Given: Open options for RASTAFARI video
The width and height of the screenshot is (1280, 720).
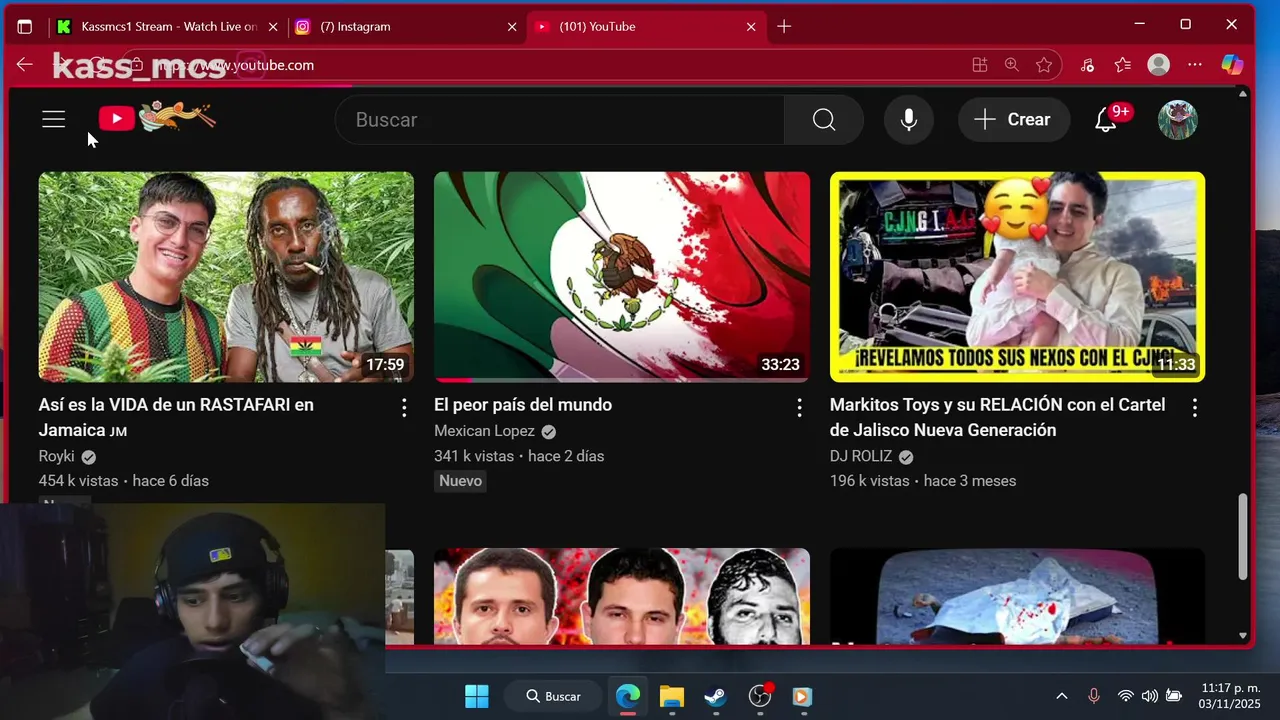Looking at the screenshot, I should tap(404, 407).
